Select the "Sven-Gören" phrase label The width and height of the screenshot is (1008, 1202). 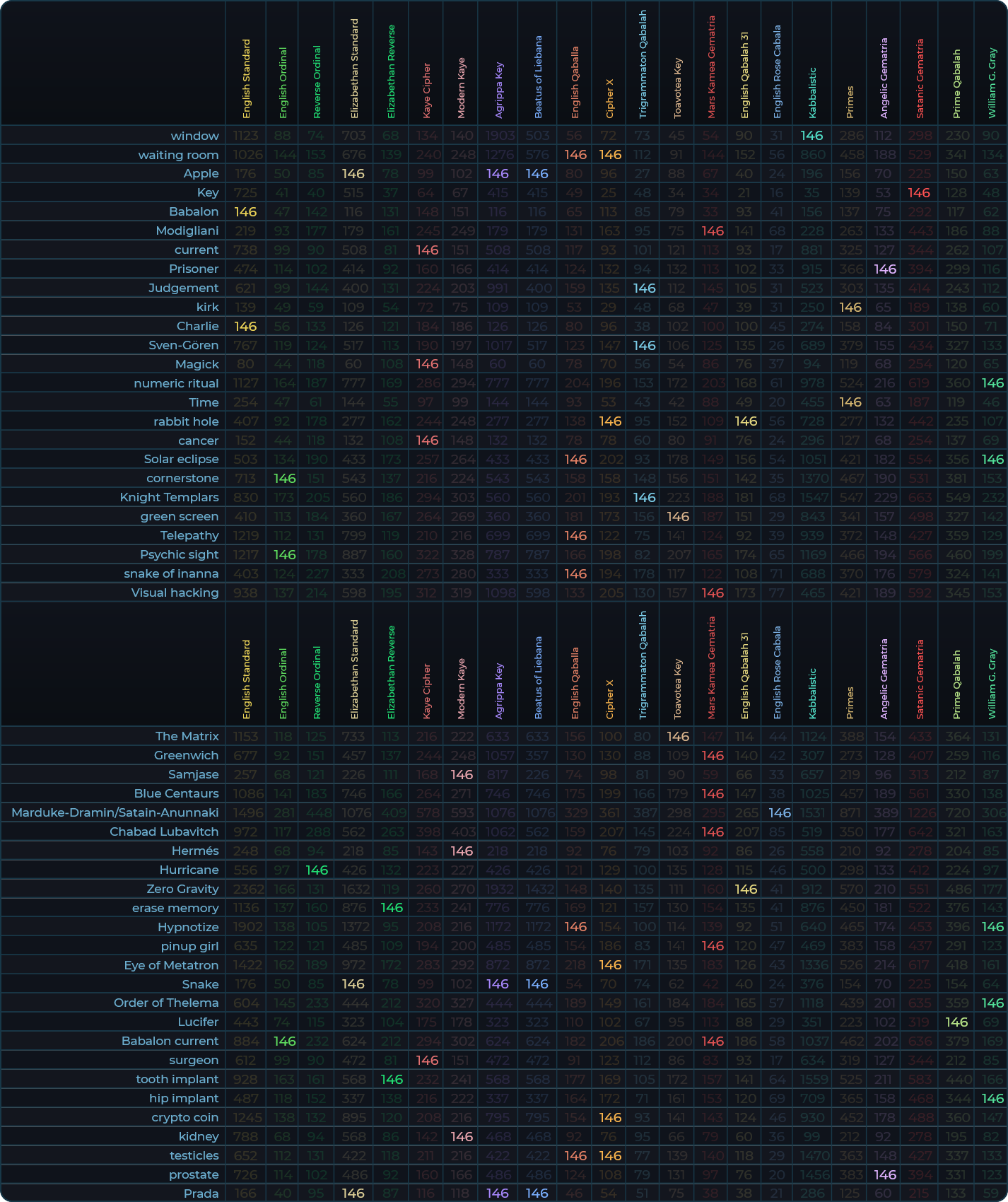(x=183, y=346)
